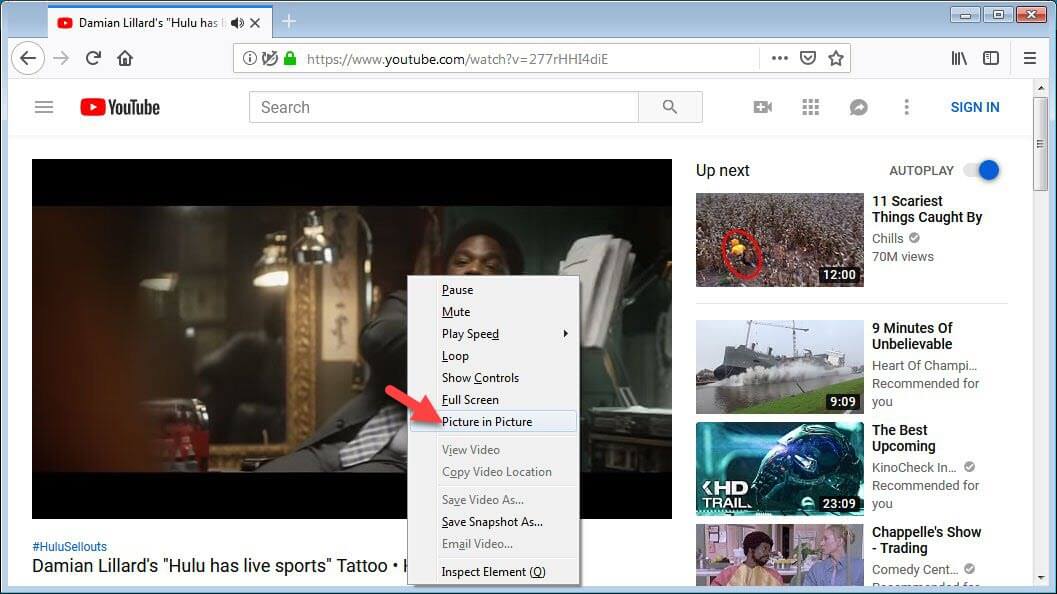Toggle Loop in the context menu
Screen dimensions: 1057x594
point(455,356)
